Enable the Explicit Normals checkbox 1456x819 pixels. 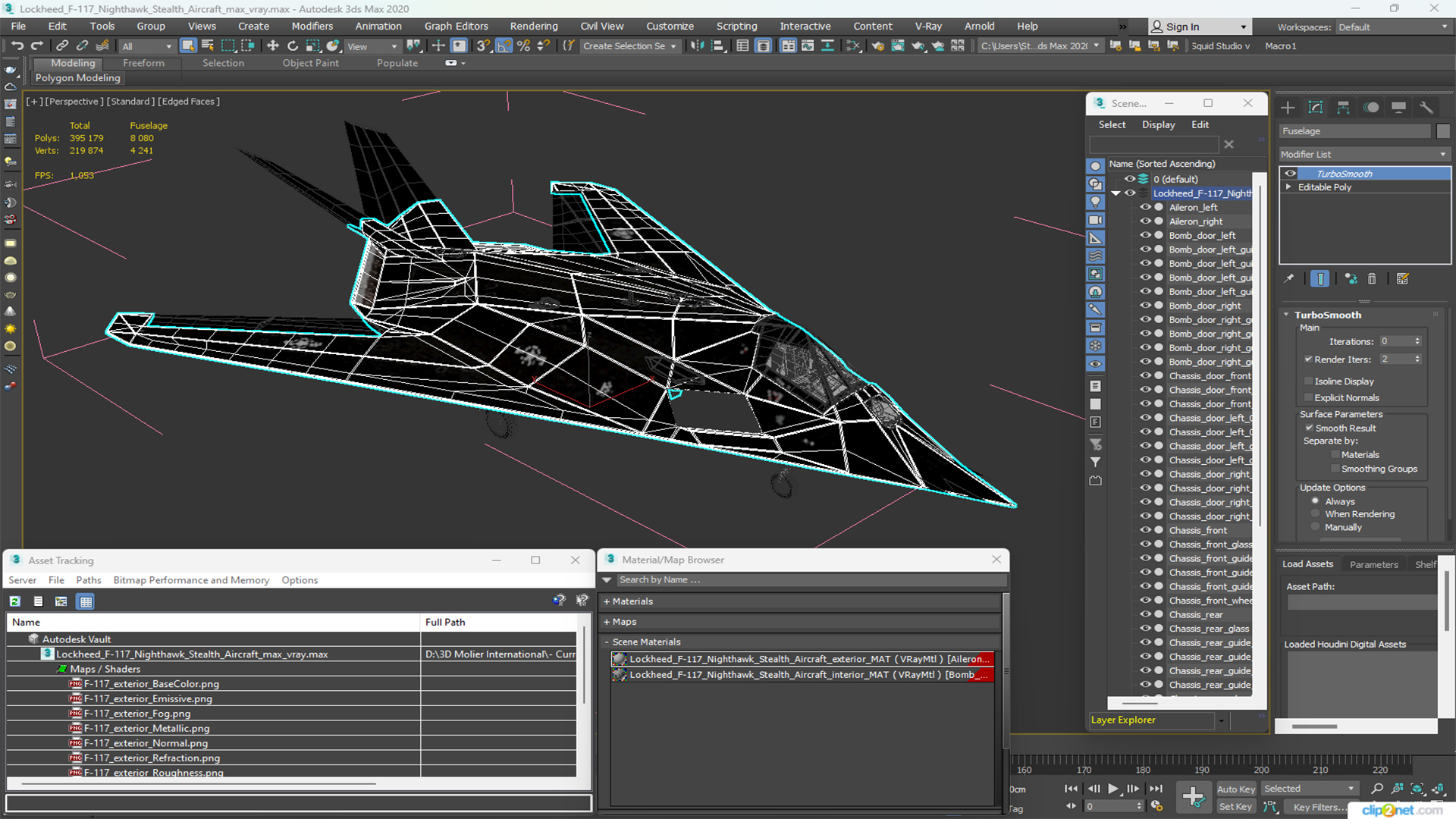[x=1308, y=397]
